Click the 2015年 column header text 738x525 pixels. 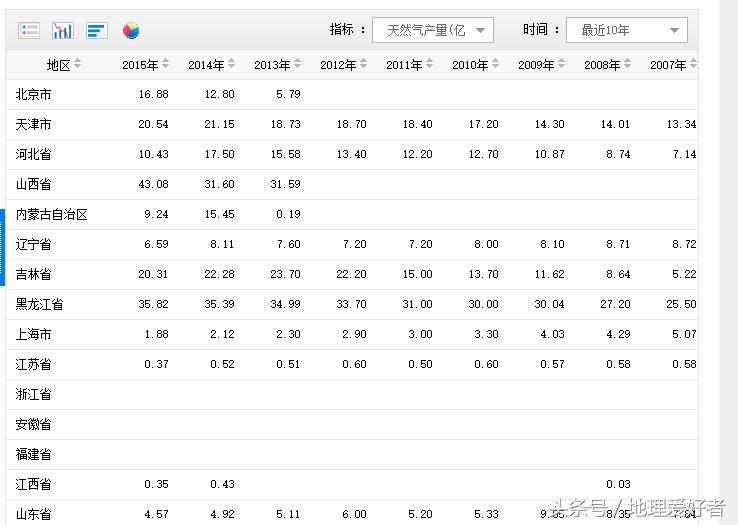(x=140, y=65)
